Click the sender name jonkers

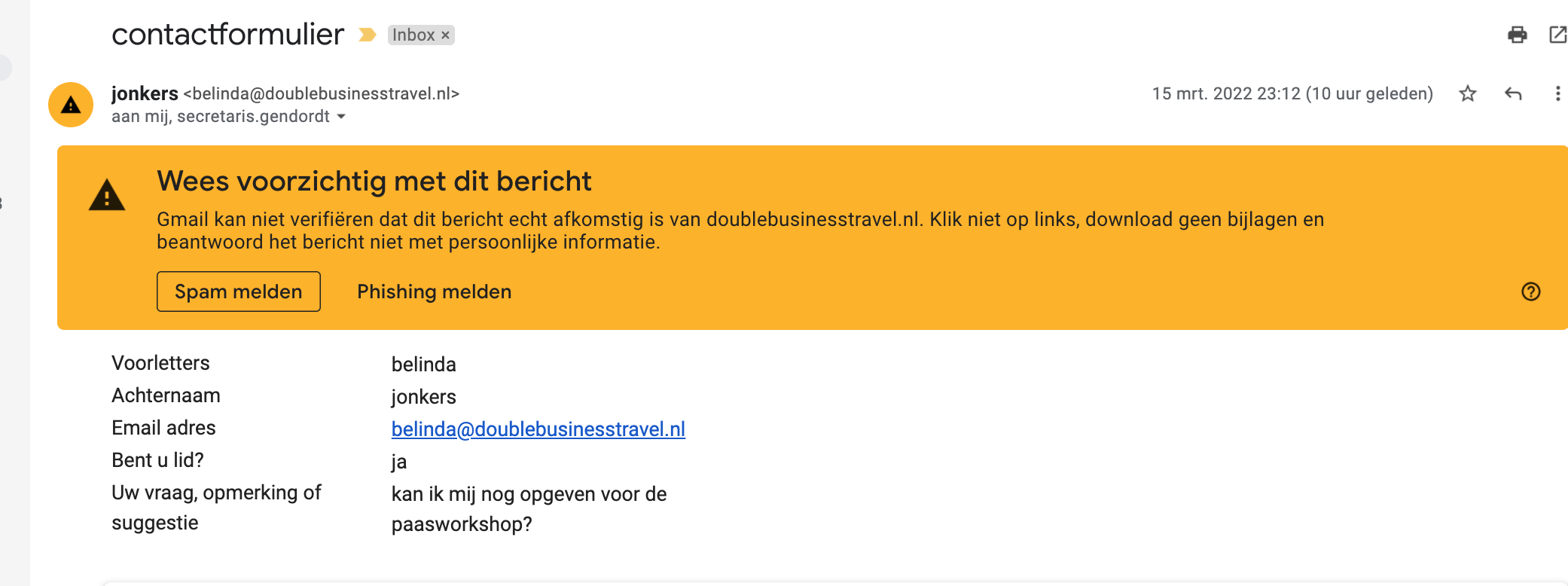pyautogui.click(x=145, y=93)
